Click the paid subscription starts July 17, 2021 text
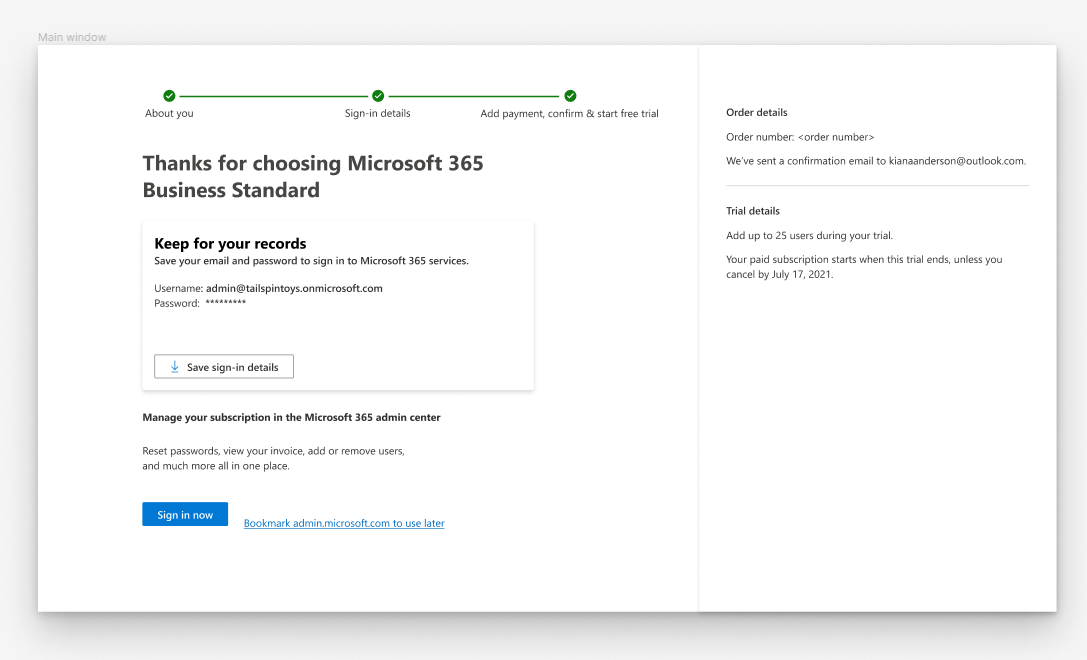The height and width of the screenshot is (660, 1087). (x=864, y=267)
